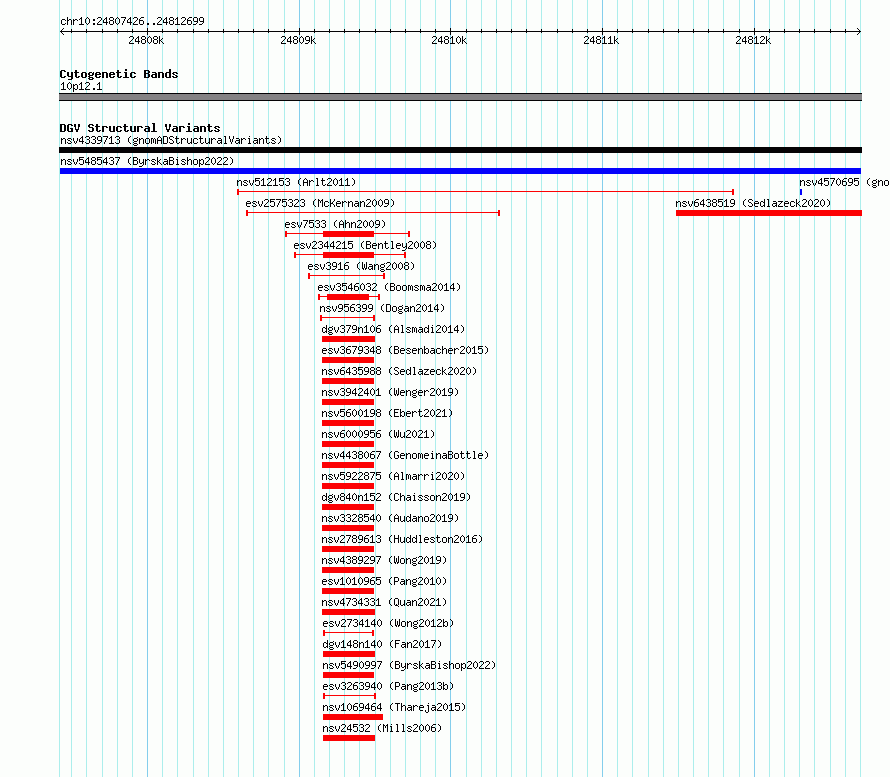Open nsv3942401 (Wenger2019) variant label
Viewport: 890px width, 777px height.
pos(390,392)
